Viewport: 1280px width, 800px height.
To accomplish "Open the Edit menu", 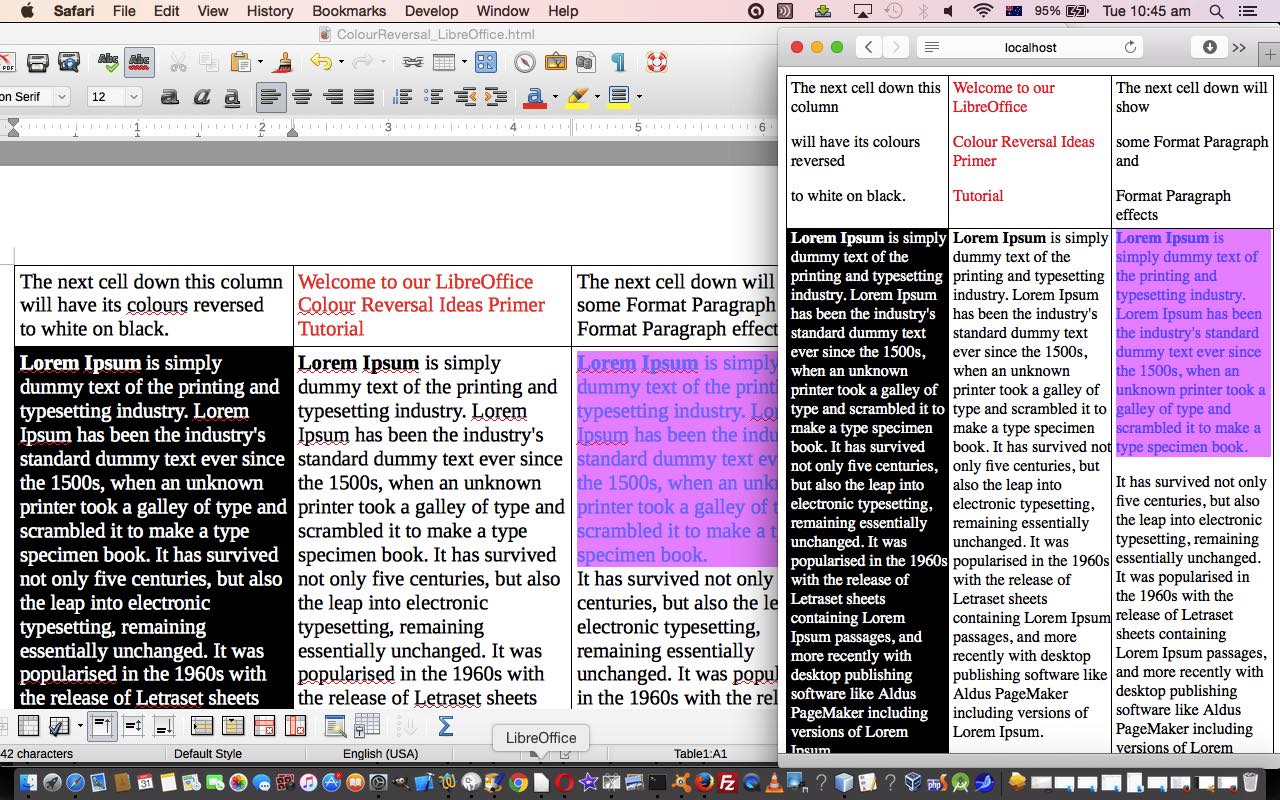I will click(x=167, y=11).
